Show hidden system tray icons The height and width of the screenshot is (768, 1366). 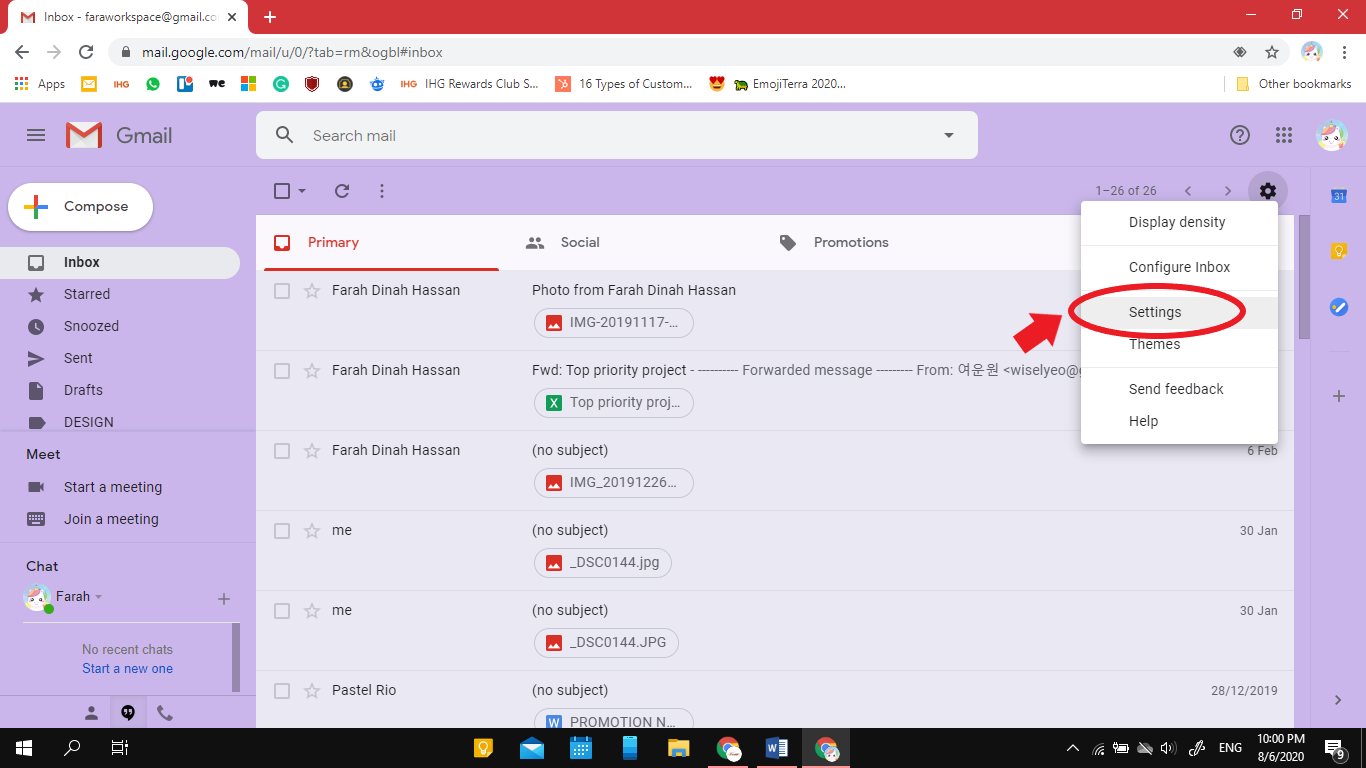click(x=1073, y=748)
